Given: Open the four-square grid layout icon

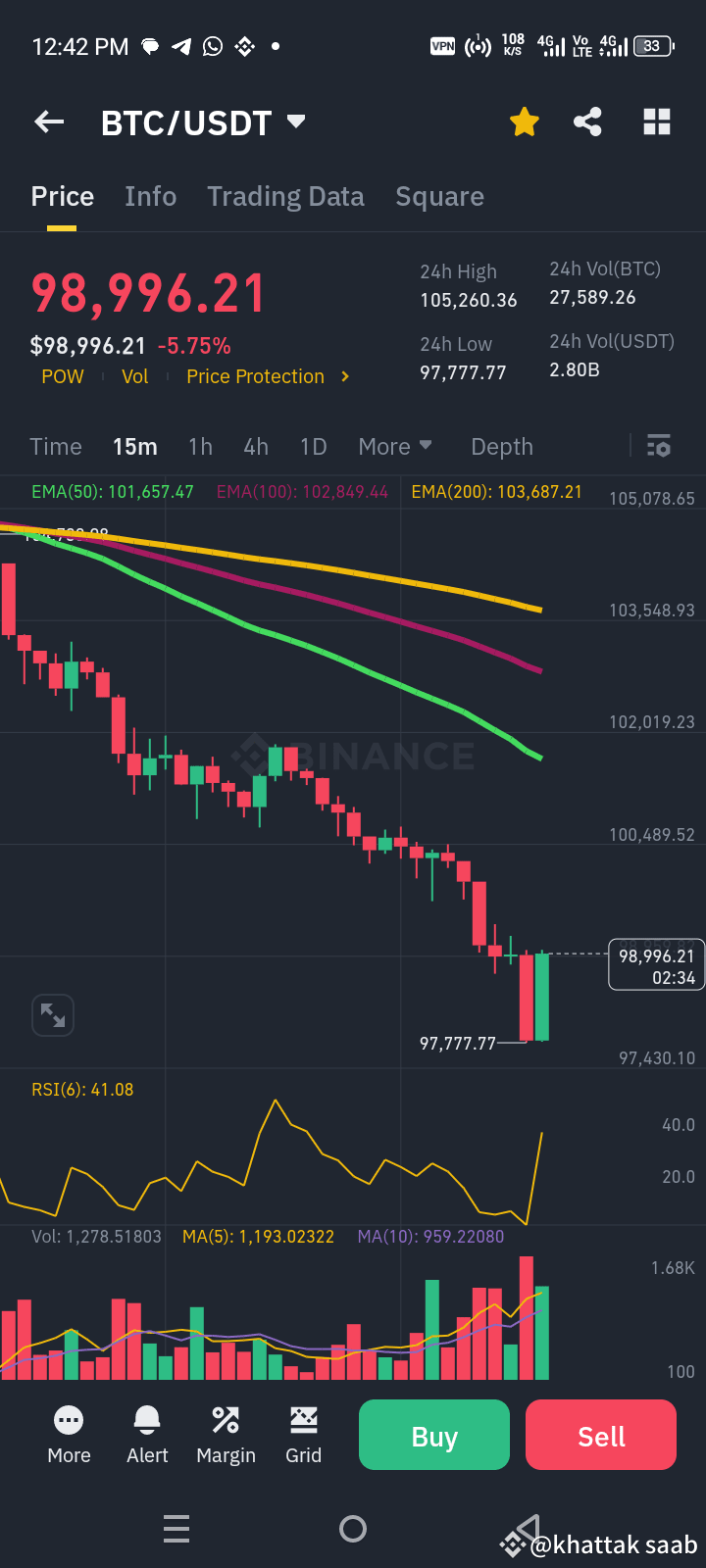Looking at the screenshot, I should [x=657, y=122].
